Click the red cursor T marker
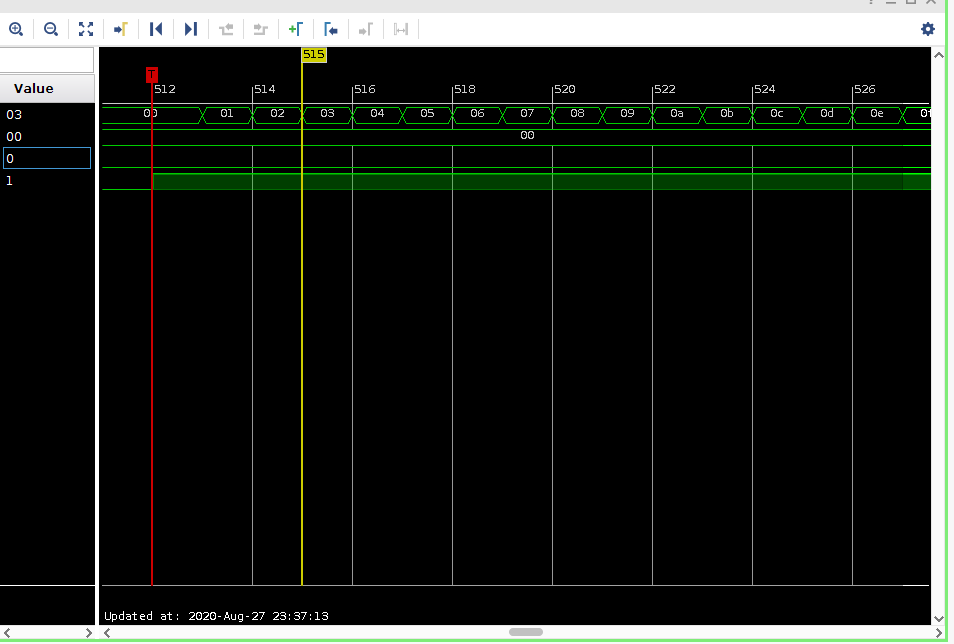Viewport: 954px width, 644px height. point(152,75)
